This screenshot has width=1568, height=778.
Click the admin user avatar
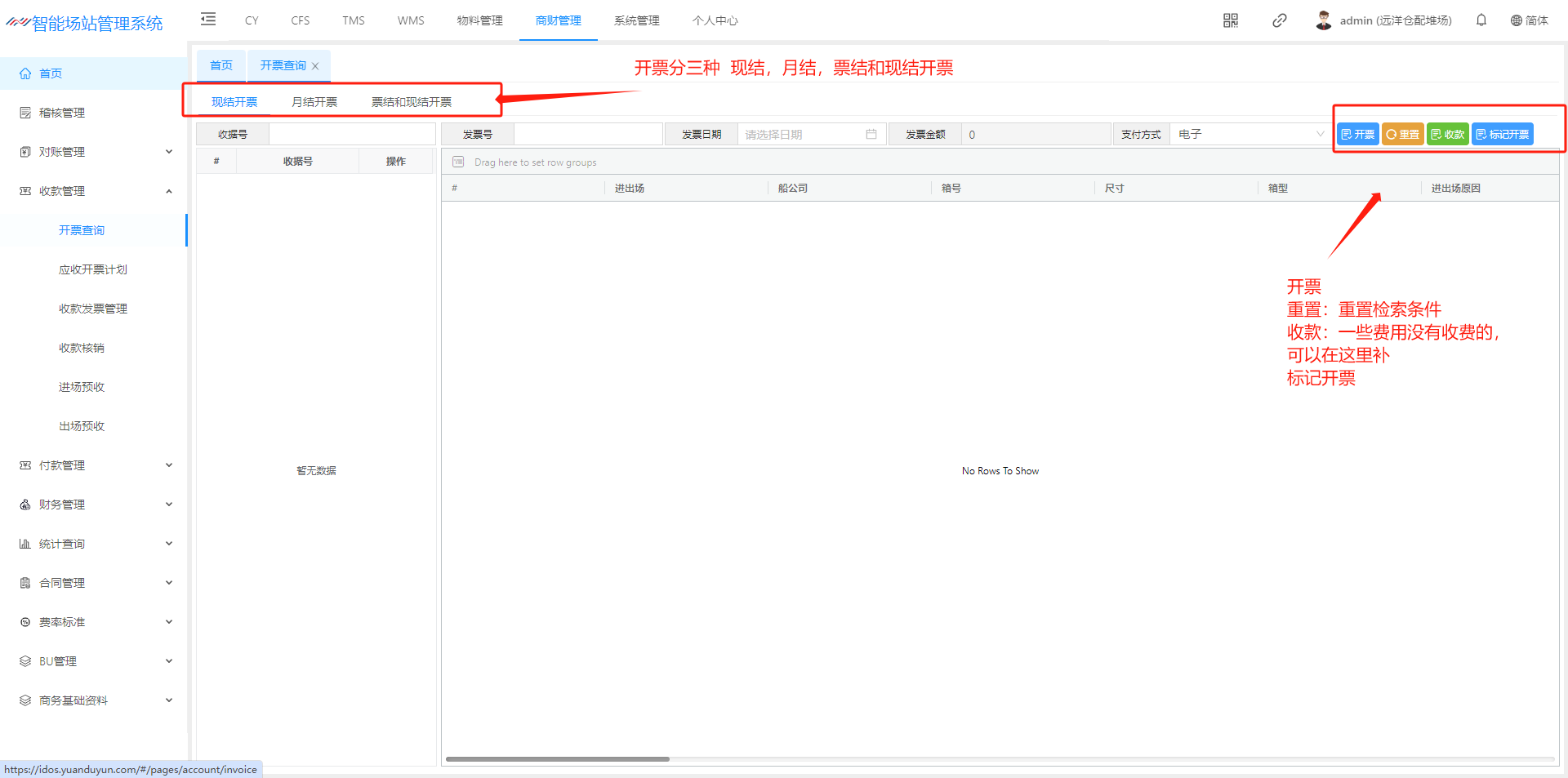tap(1324, 20)
